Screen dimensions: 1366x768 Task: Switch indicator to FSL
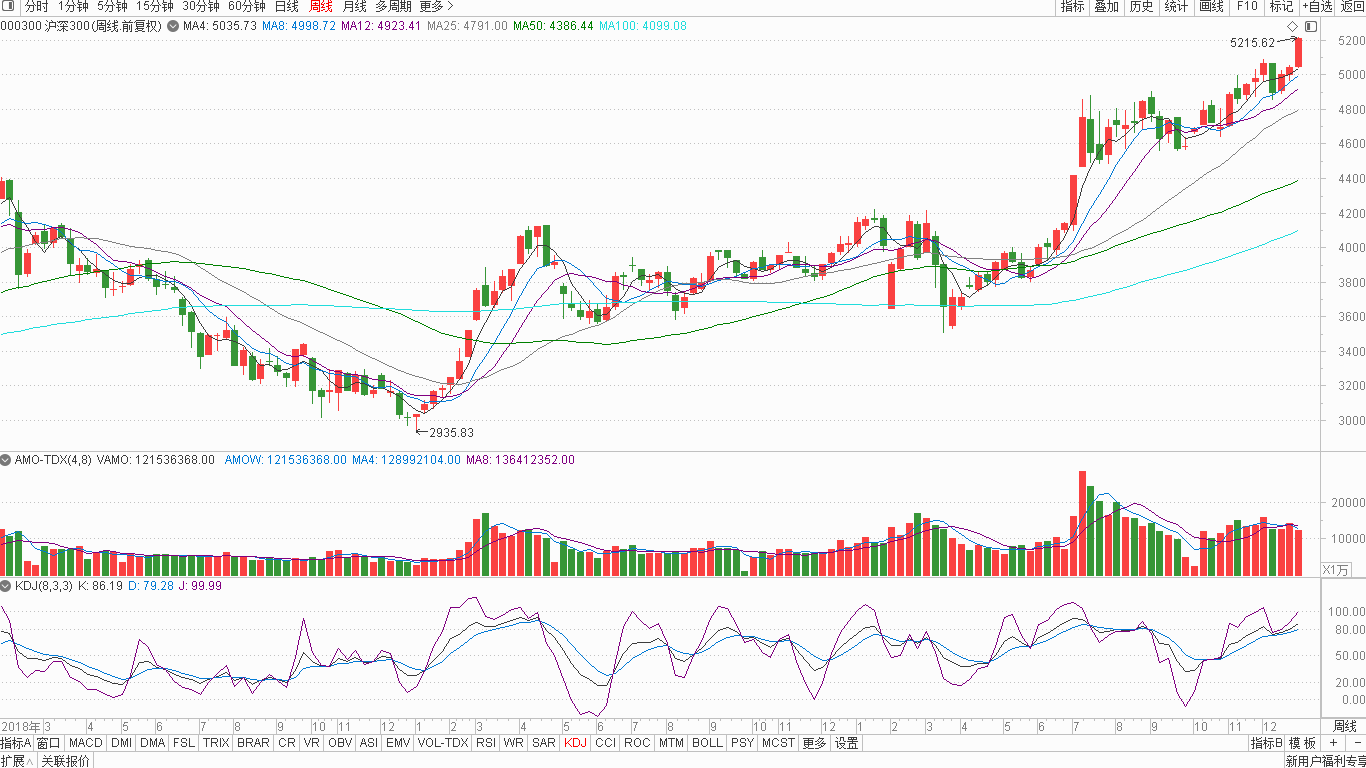[x=184, y=743]
